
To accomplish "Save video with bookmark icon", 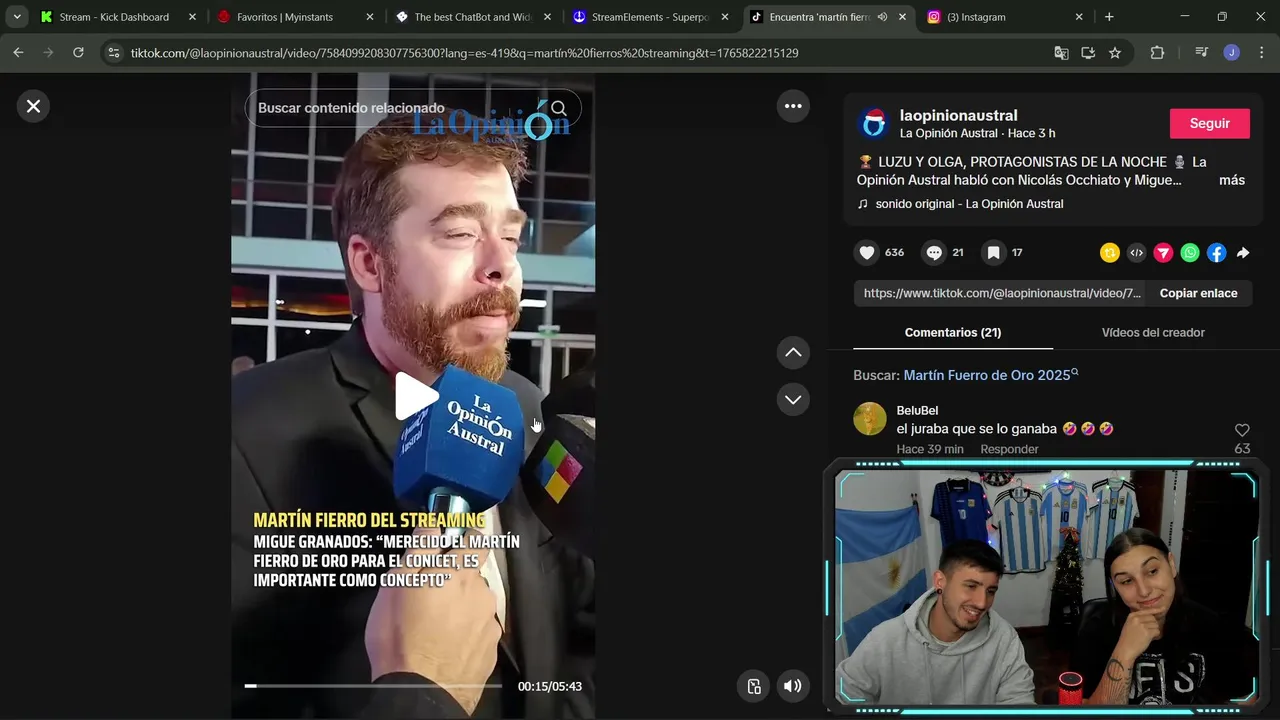I will point(993,253).
